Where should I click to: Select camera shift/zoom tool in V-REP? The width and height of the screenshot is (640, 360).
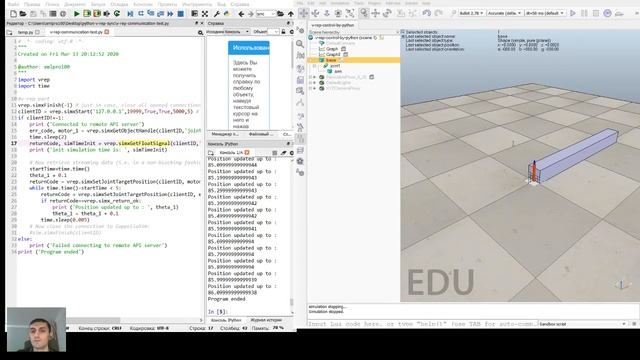tap(327, 13)
